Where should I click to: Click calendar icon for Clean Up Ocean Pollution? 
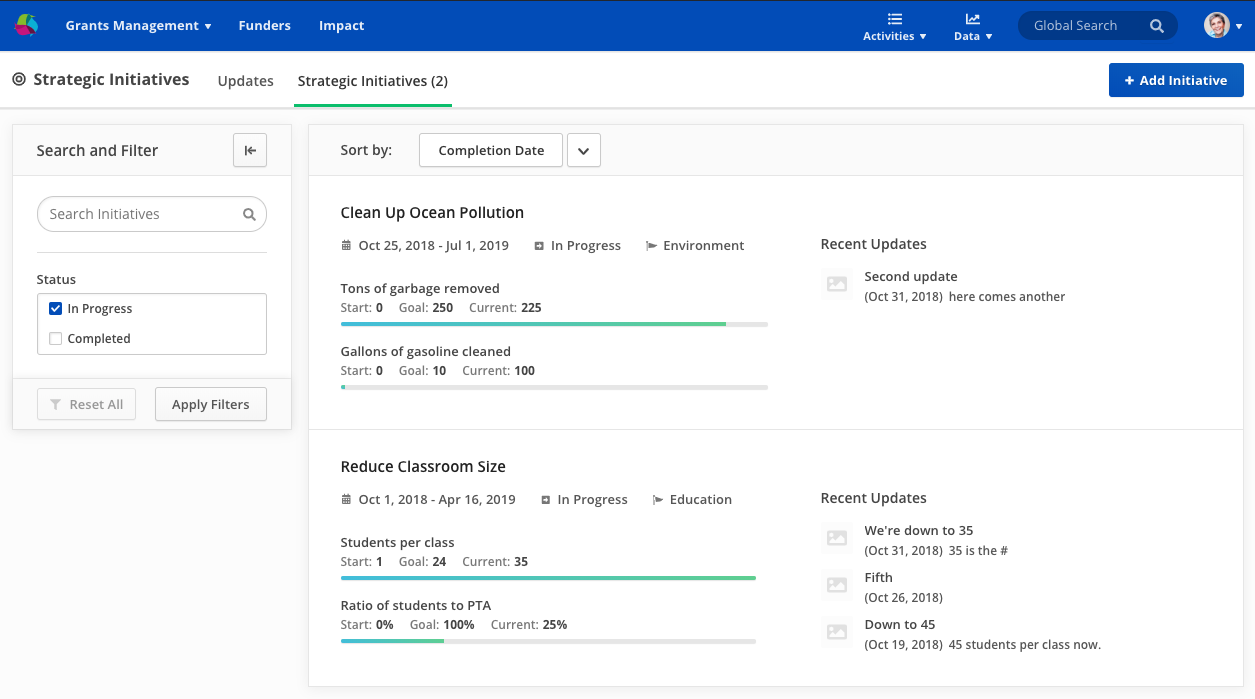click(x=346, y=245)
